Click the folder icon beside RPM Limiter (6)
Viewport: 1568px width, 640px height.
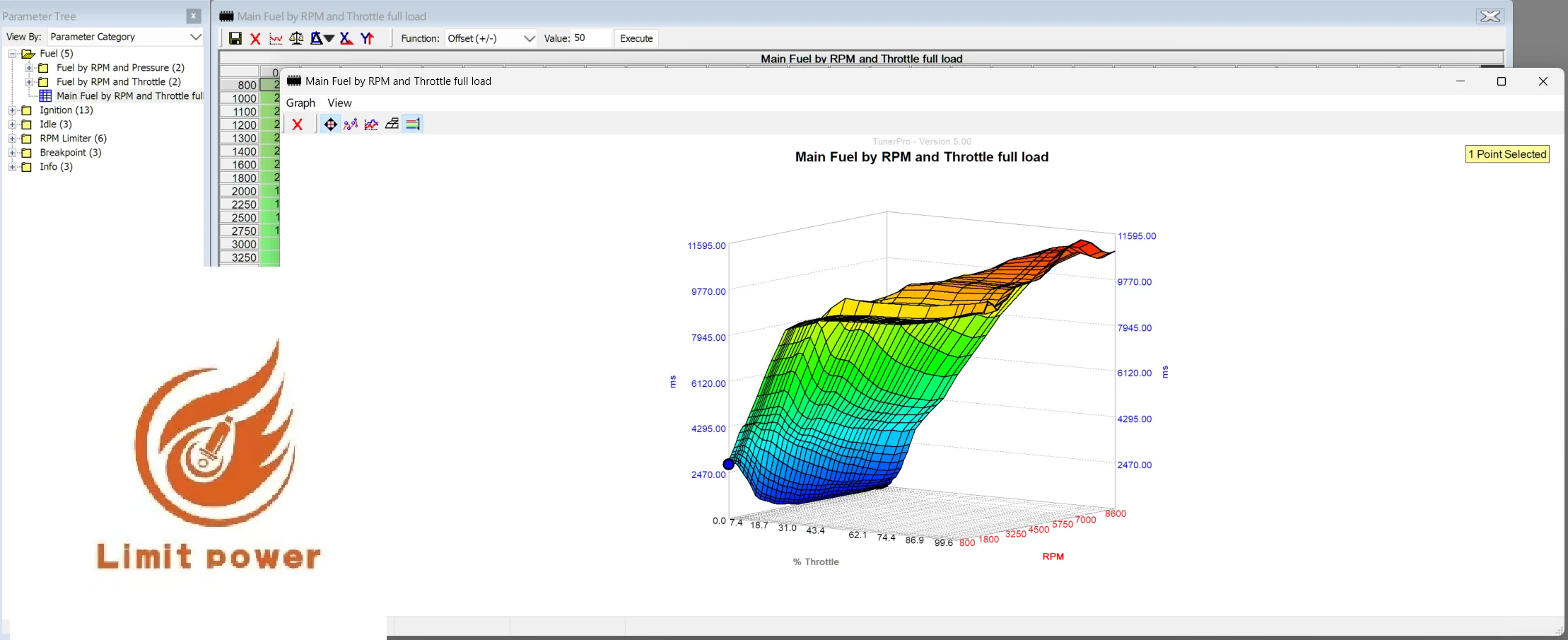point(27,139)
